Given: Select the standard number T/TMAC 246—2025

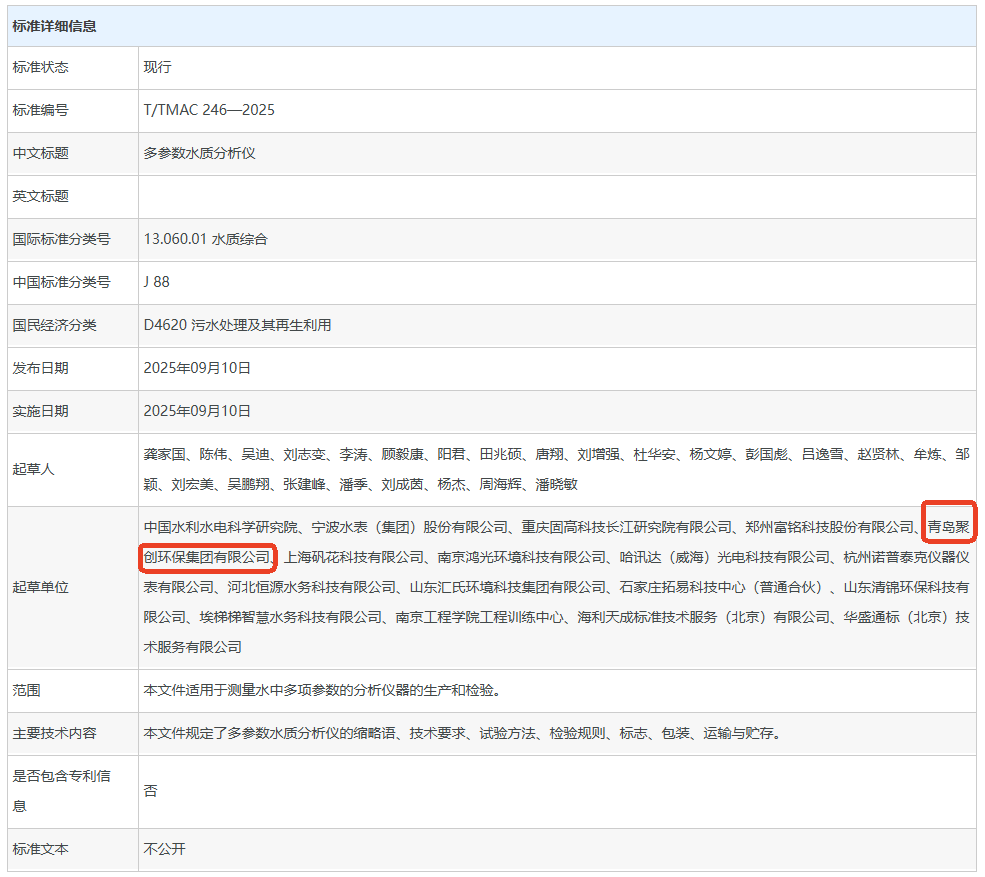Looking at the screenshot, I should click(209, 110).
